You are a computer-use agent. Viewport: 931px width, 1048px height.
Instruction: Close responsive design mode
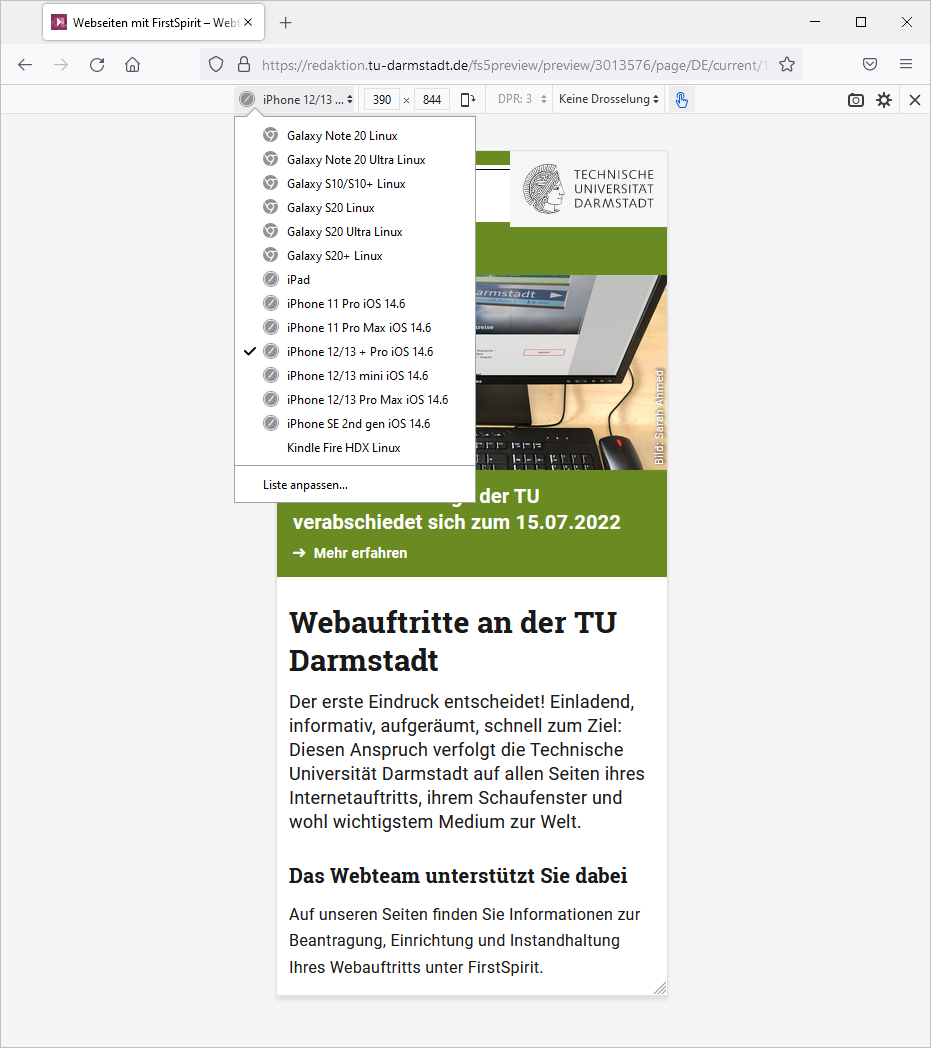point(915,100)
